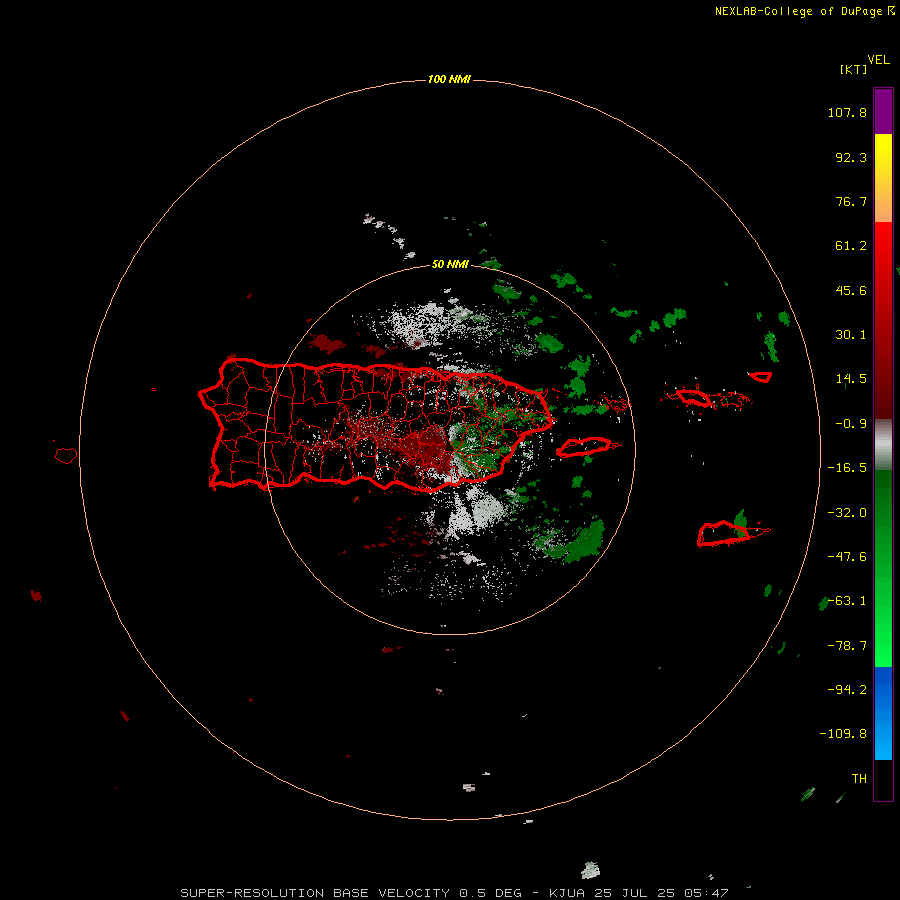Viewport: 900px width, 900px height.
Task: Click the 100 NMI range ring label
Action: pos(449,79)
